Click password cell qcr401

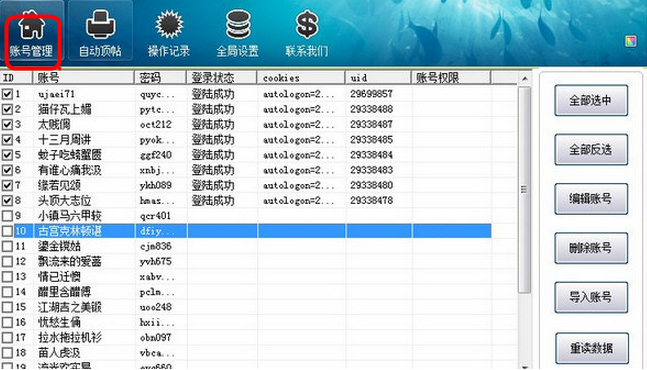pos(155,216)
